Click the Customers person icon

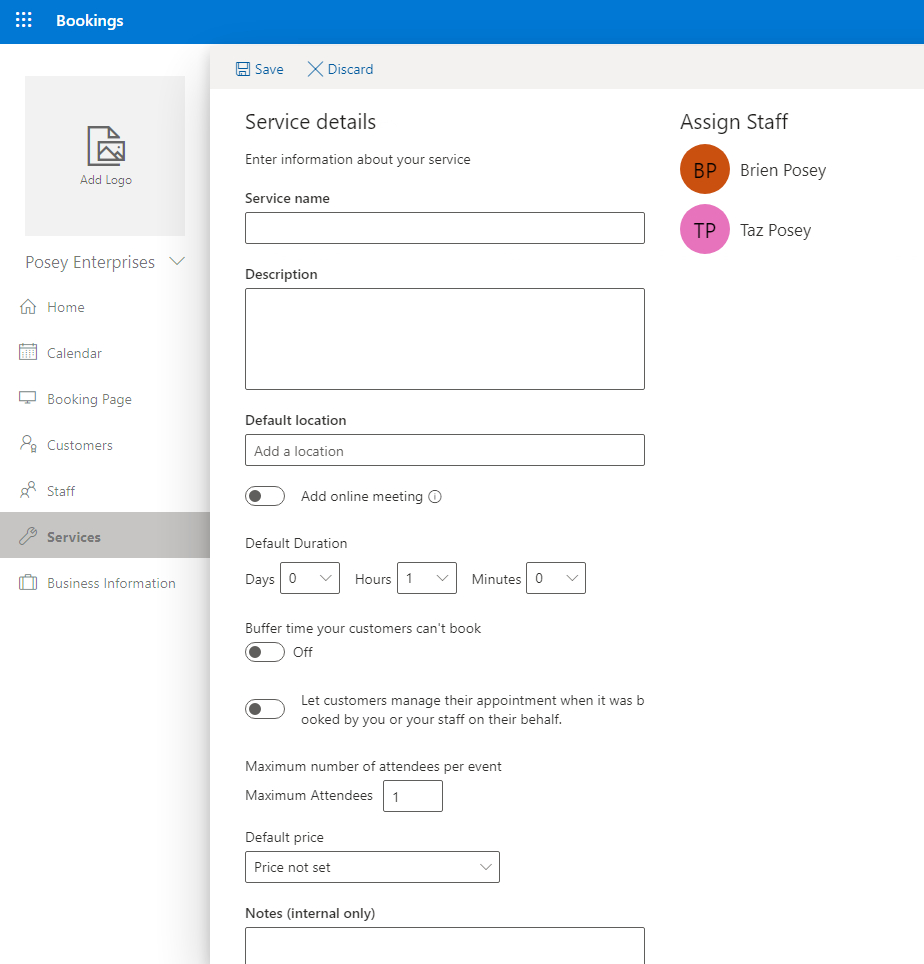coord(28,444)
